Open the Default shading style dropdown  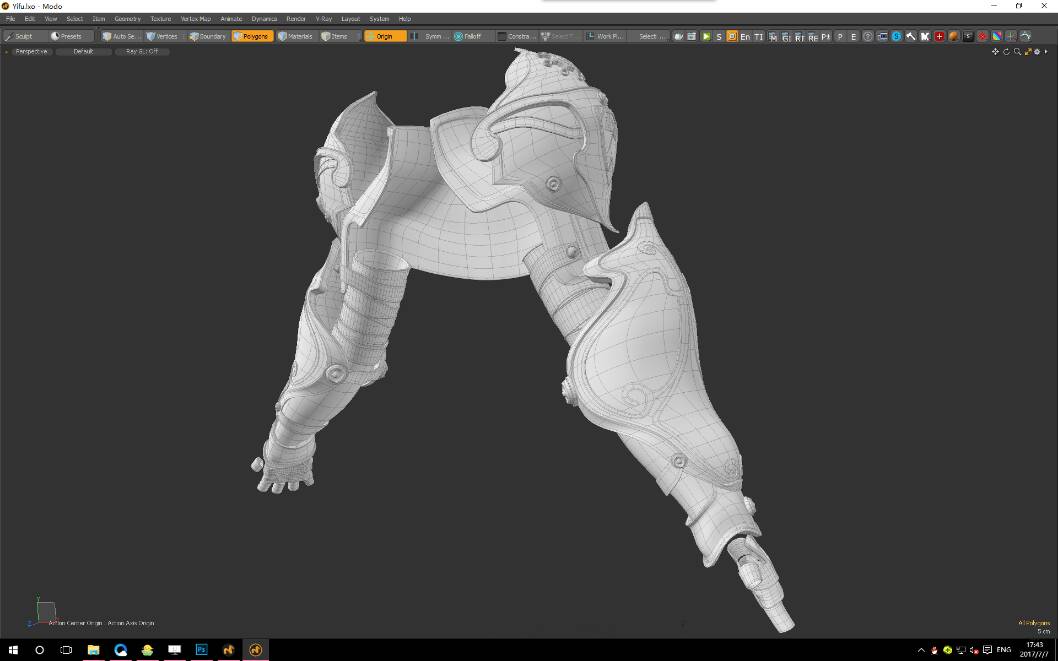[84, 52]
